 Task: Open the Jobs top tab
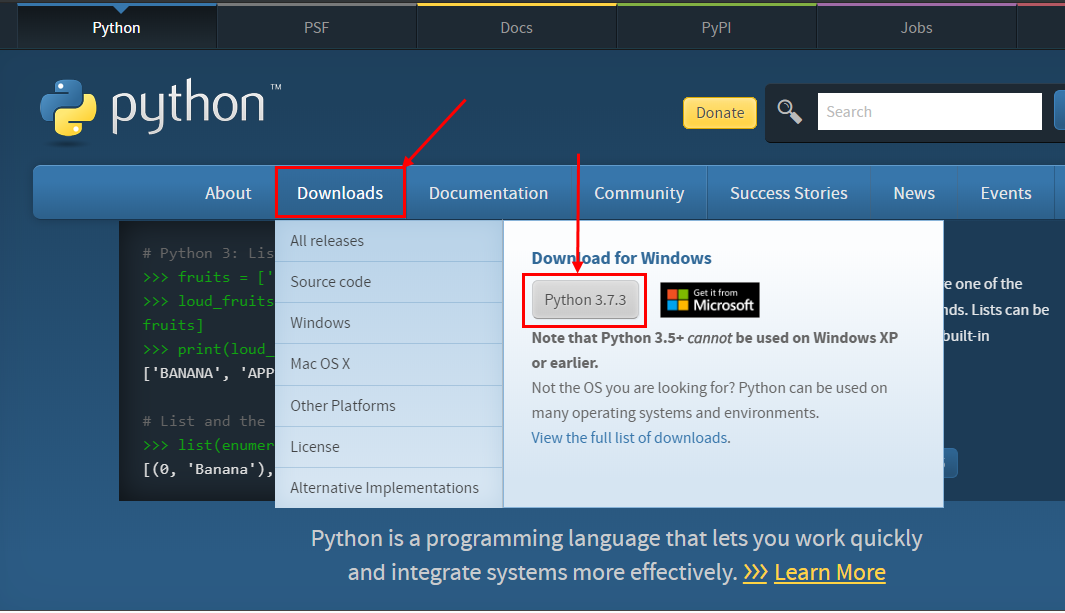916,28
